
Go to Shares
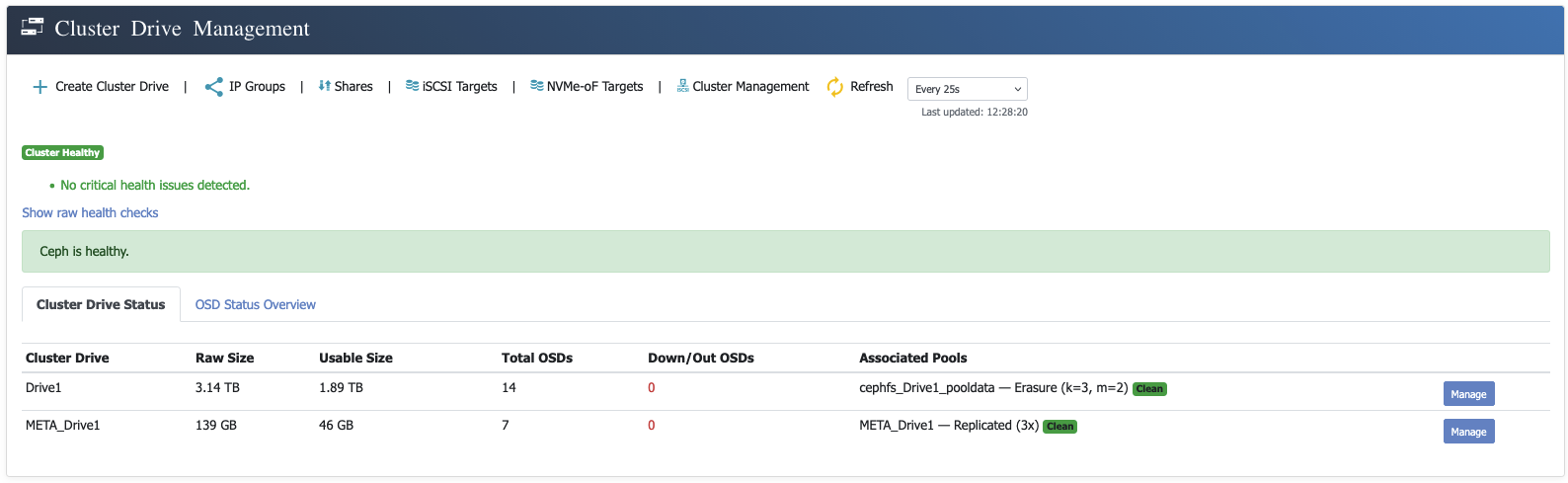coord(353,87)
